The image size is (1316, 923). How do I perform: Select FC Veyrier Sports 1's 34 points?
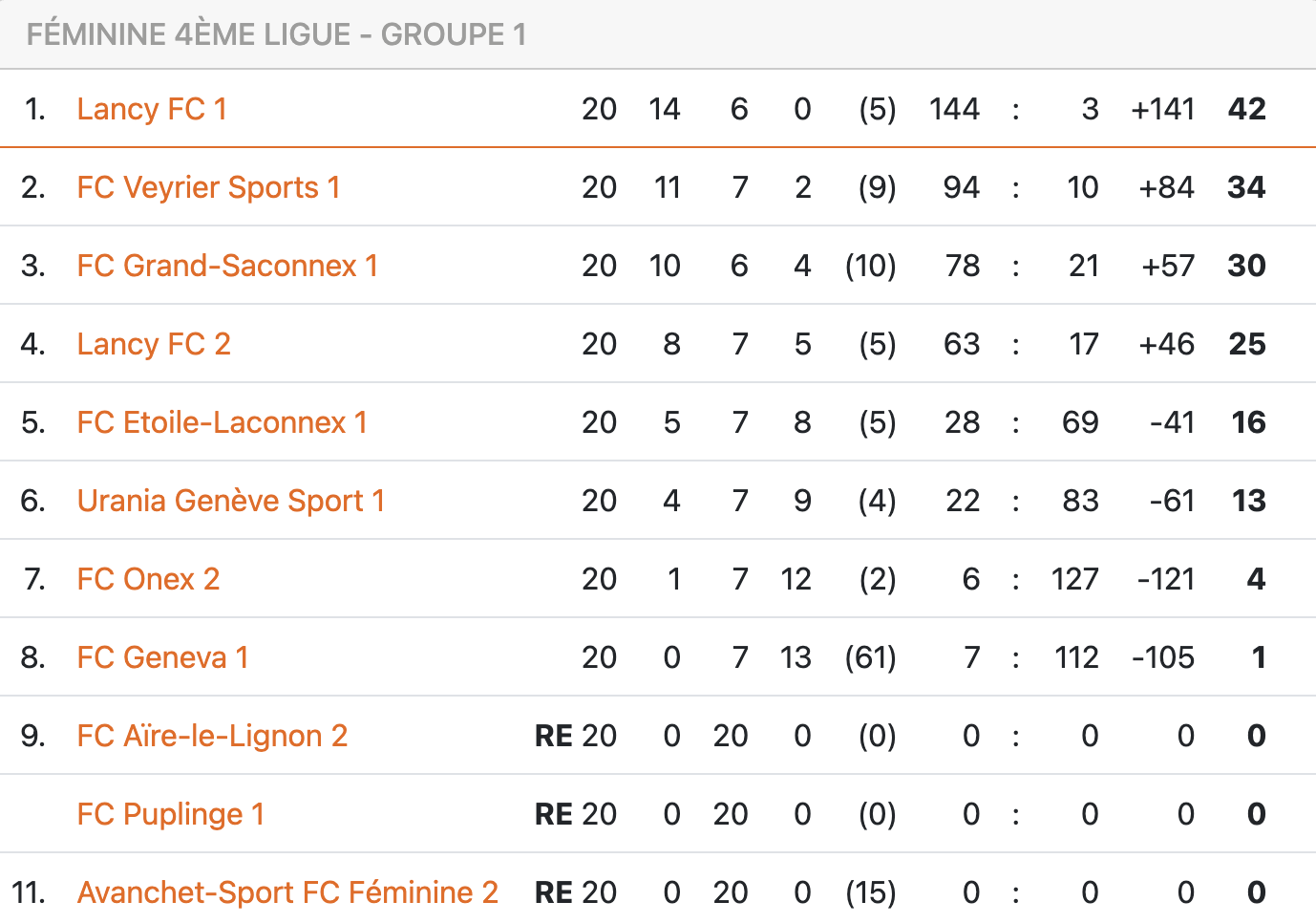[1246, 187]
